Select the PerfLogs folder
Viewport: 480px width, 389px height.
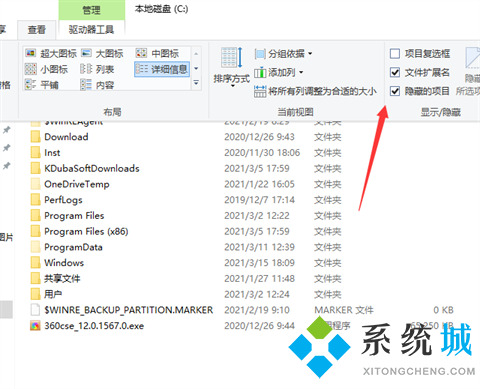tap(63, 200)
